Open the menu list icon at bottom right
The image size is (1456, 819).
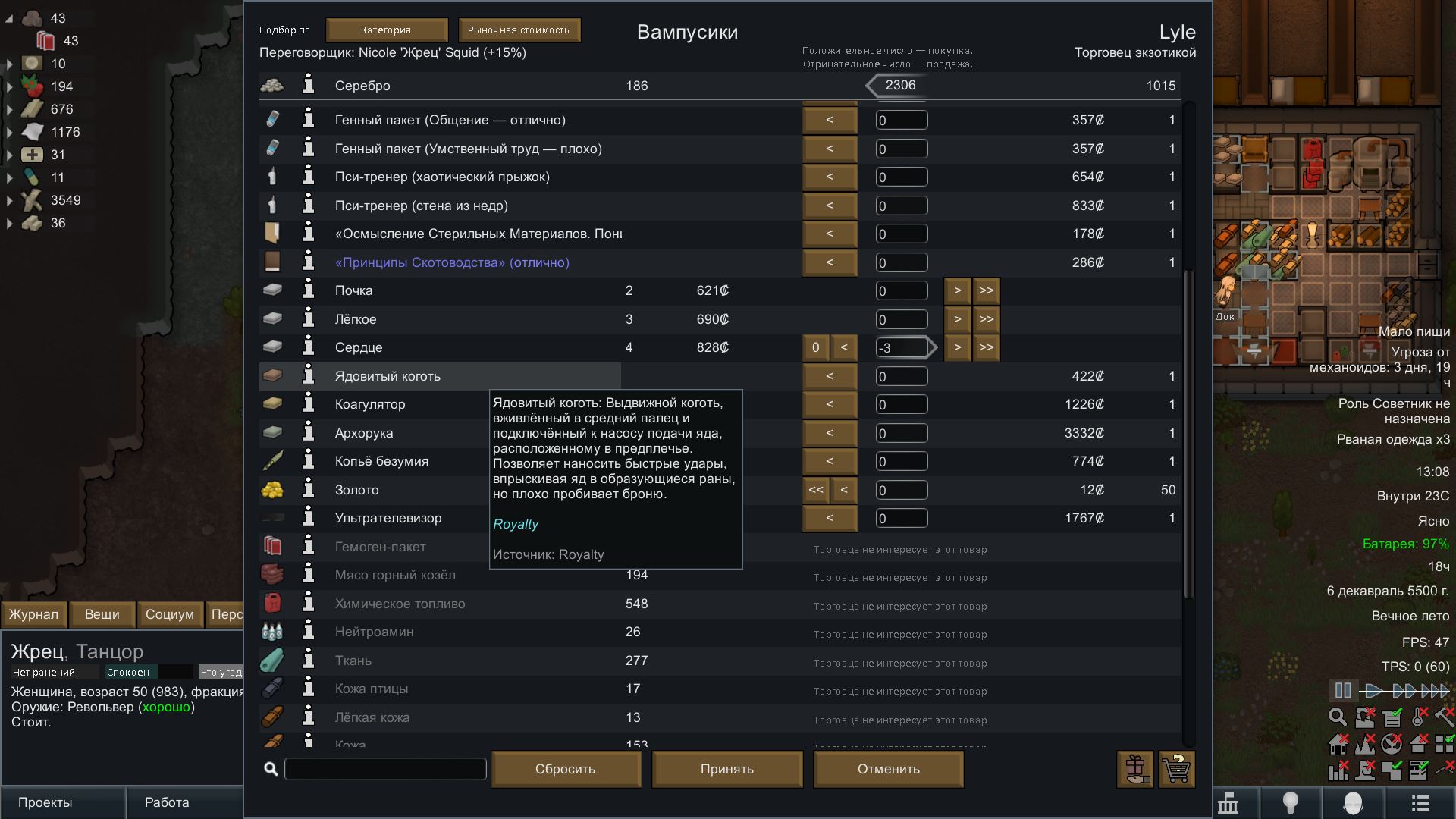1420,802
